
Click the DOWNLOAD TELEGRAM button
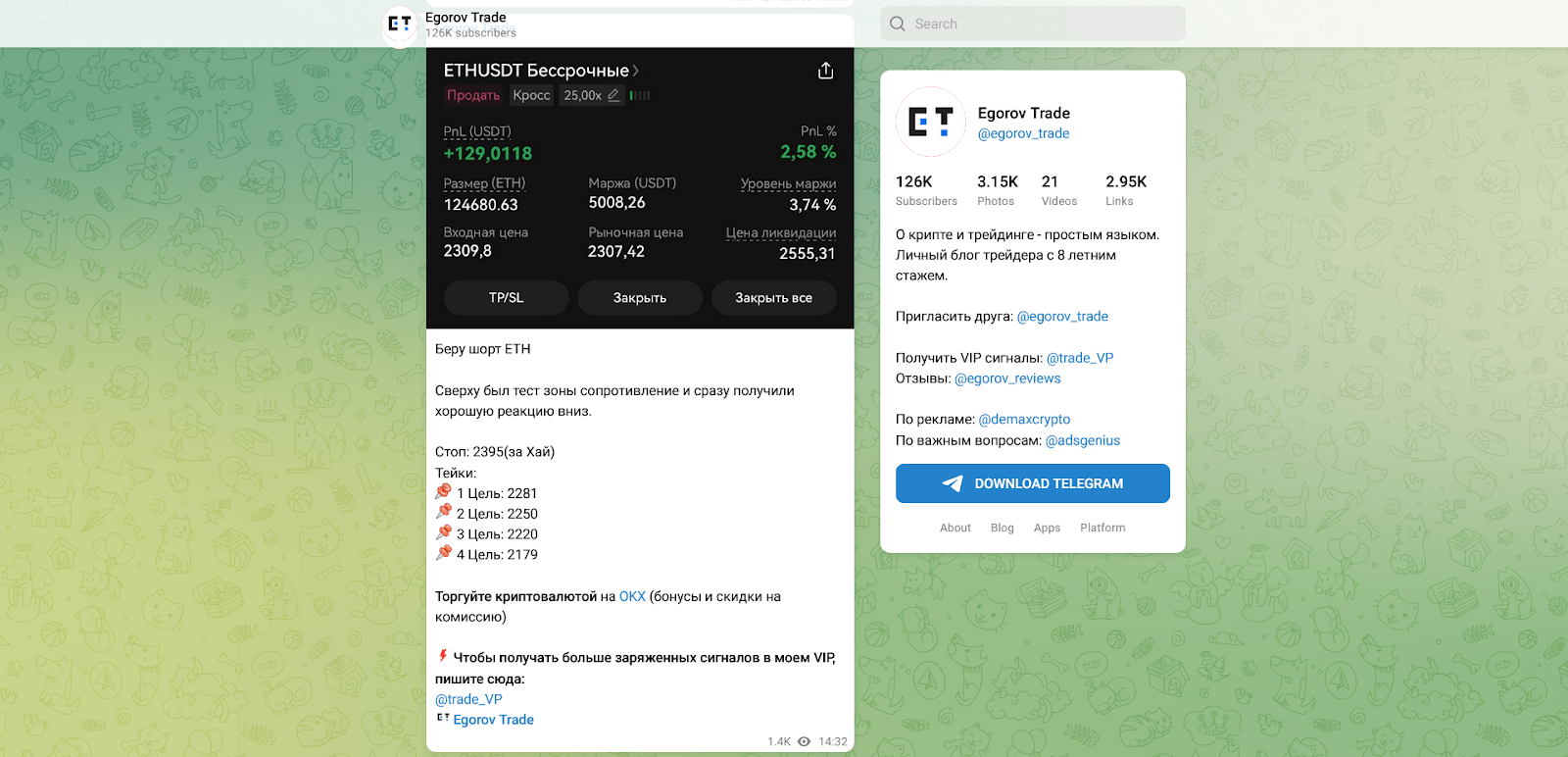[1033, 483]
